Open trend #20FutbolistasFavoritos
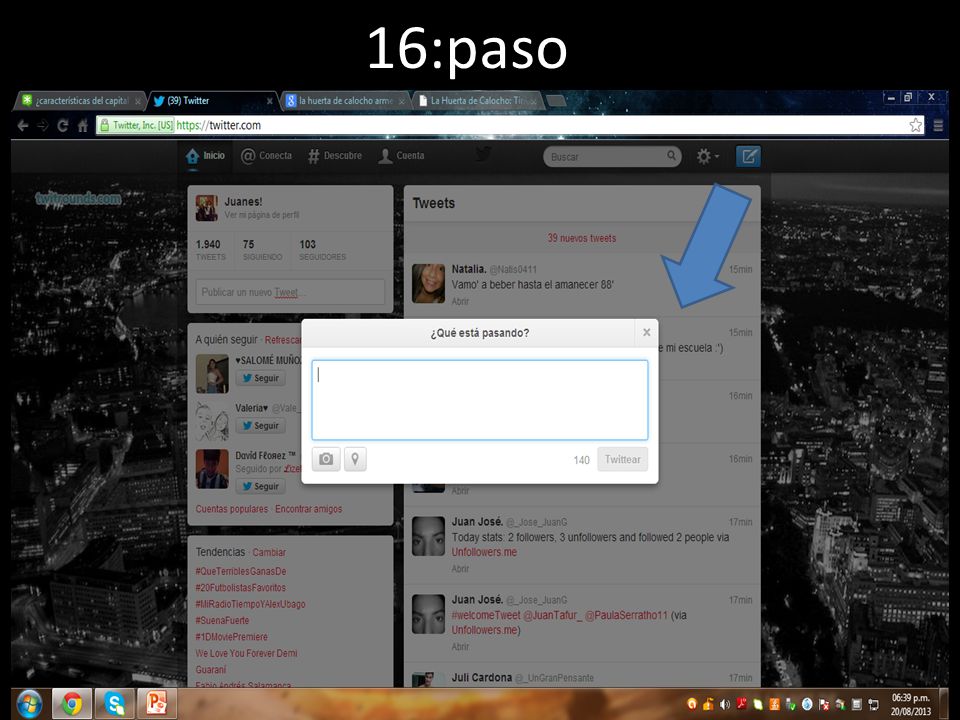This screenshot has height=720, width=960. point(240,588)
